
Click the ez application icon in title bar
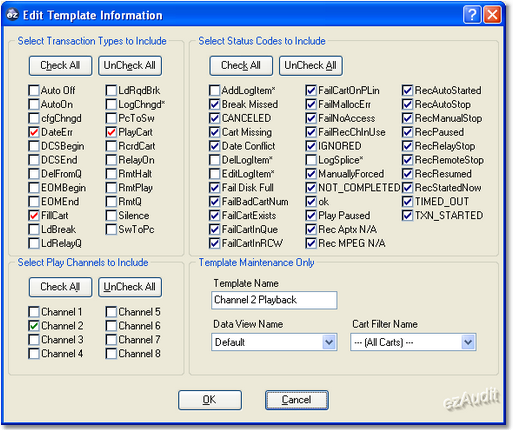pyautogui.click(x=12, y=15)
